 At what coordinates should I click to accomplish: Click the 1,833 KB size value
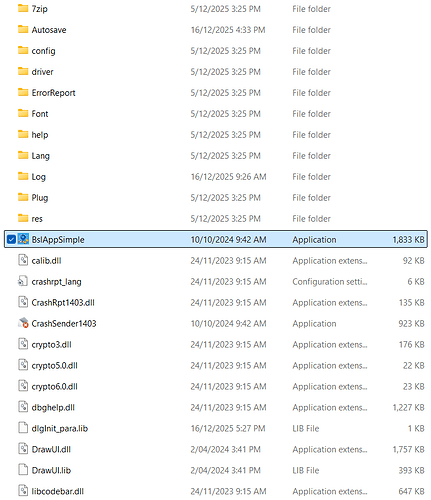(408, 240)
